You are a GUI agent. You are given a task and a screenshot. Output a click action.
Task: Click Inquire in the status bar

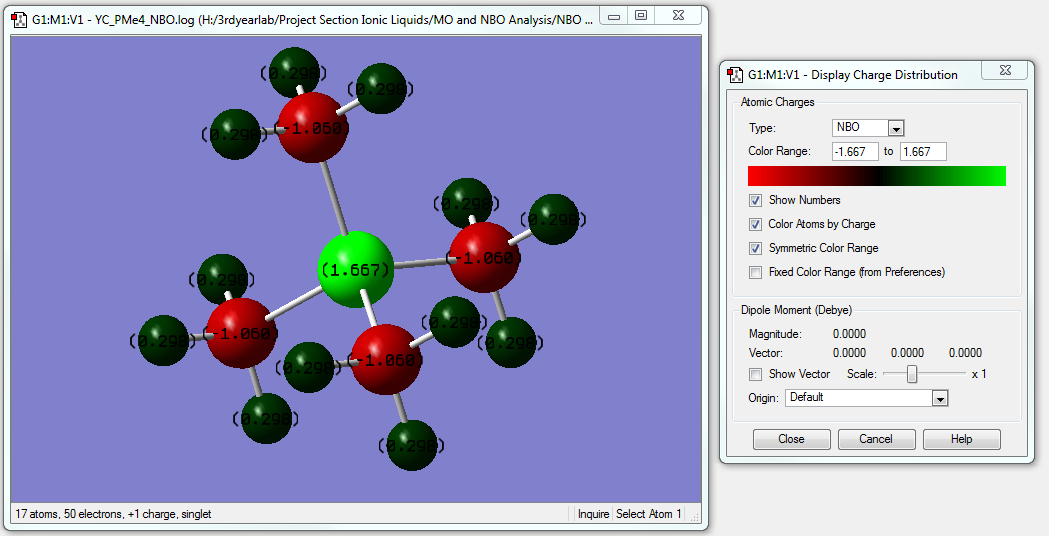point(593,514)
